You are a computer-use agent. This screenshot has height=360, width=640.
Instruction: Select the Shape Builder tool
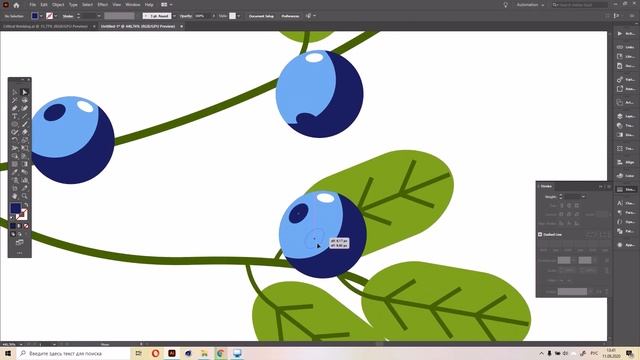[x=14, y=156]
